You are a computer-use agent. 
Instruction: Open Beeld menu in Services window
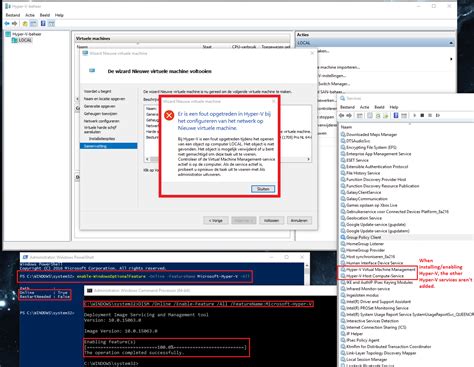[x=379, y=107]
